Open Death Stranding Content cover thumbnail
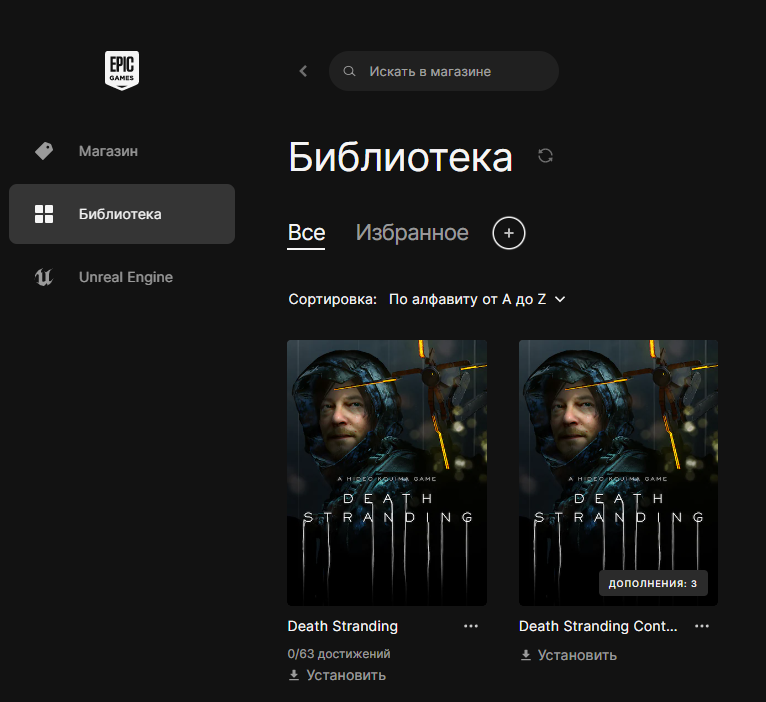Screen dimensions: 766x702 coord(618,473)
